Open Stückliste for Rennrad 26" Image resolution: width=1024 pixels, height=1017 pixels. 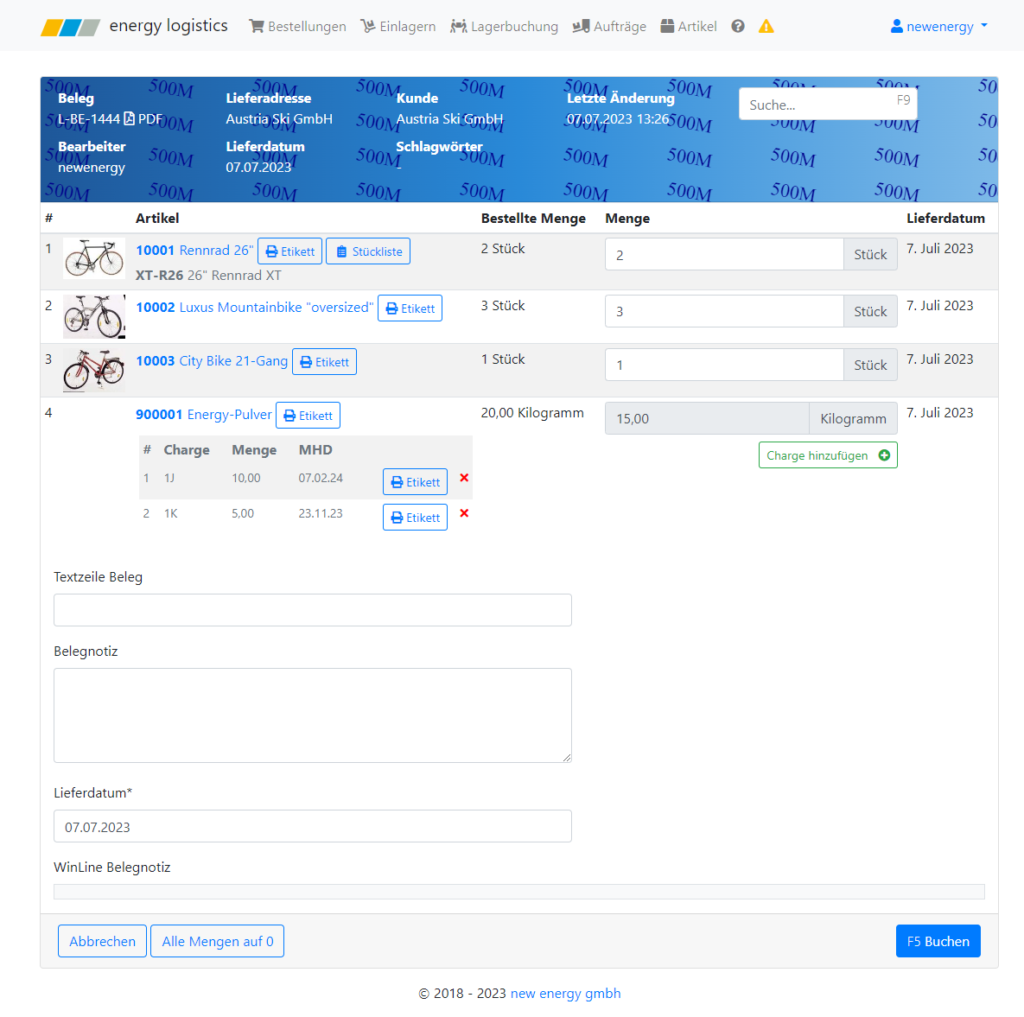click(368, 251)
